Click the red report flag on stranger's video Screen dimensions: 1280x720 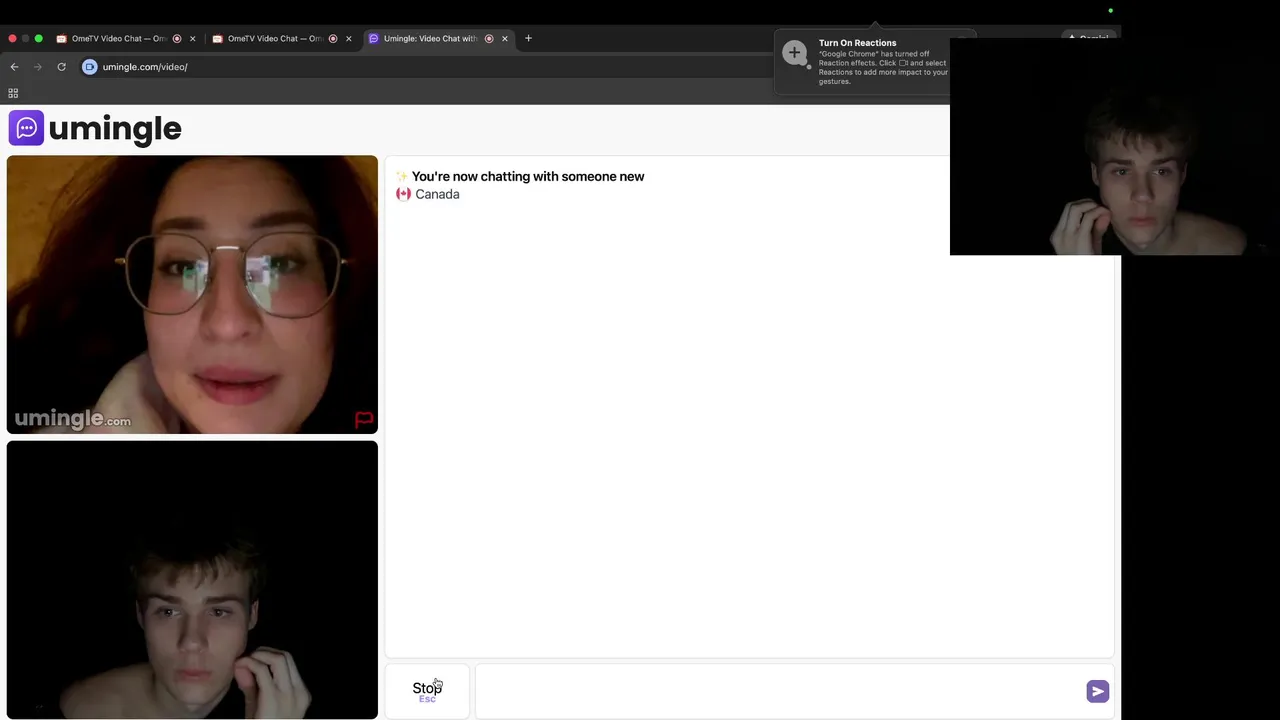point(364,420)
